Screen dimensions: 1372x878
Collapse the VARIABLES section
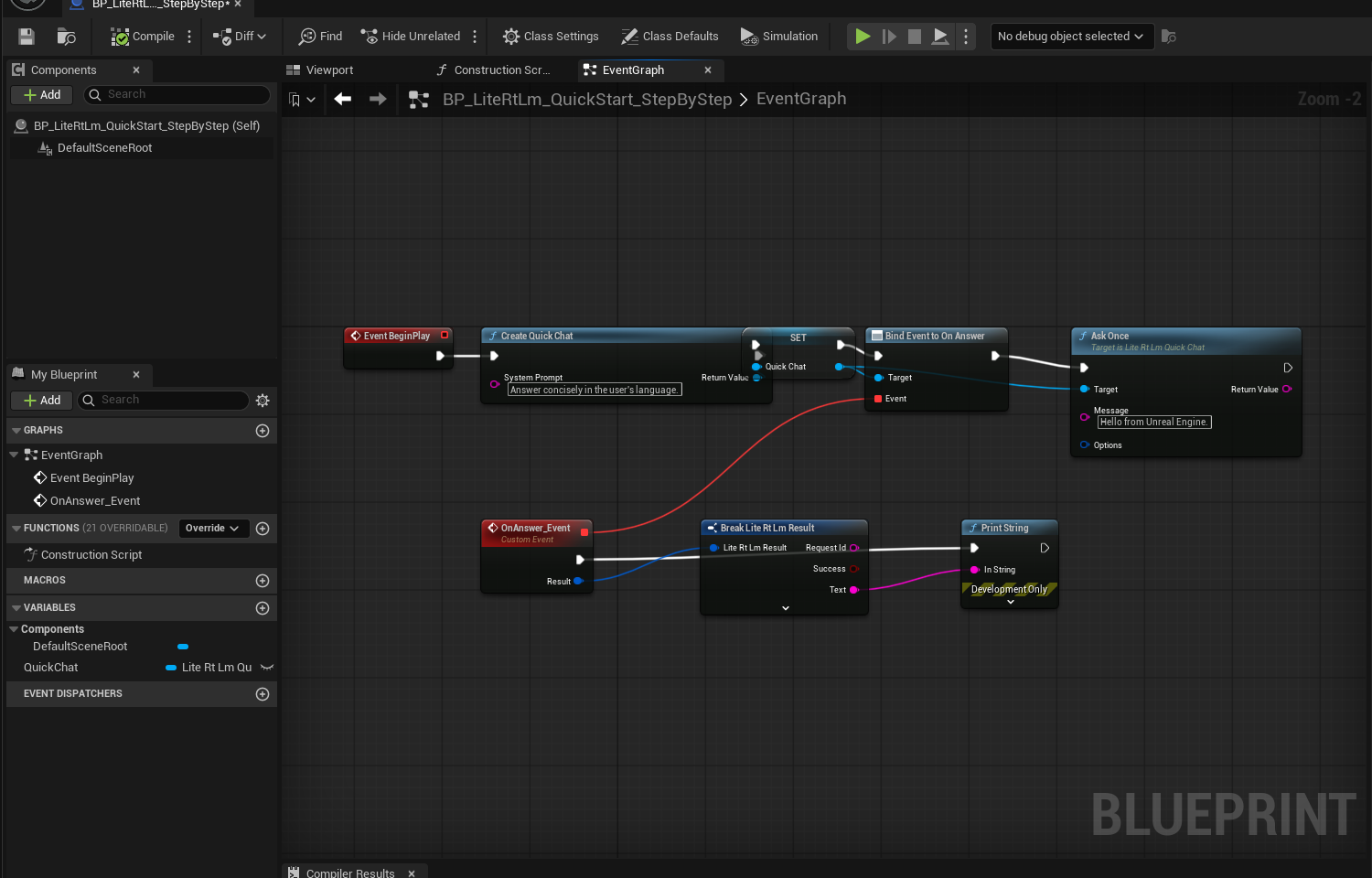[x=16, y=607]
